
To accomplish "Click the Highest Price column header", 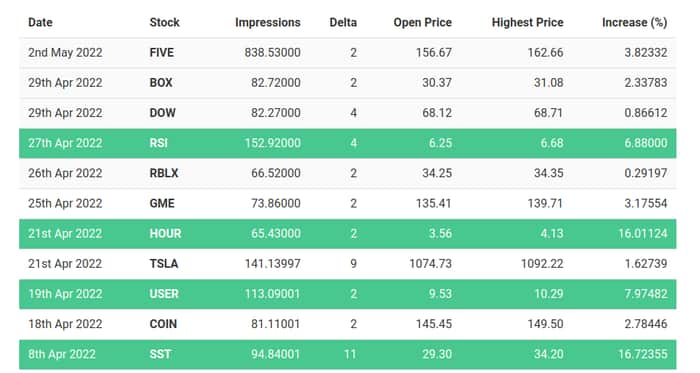I will pyautogui.click(x=527, y=22).
